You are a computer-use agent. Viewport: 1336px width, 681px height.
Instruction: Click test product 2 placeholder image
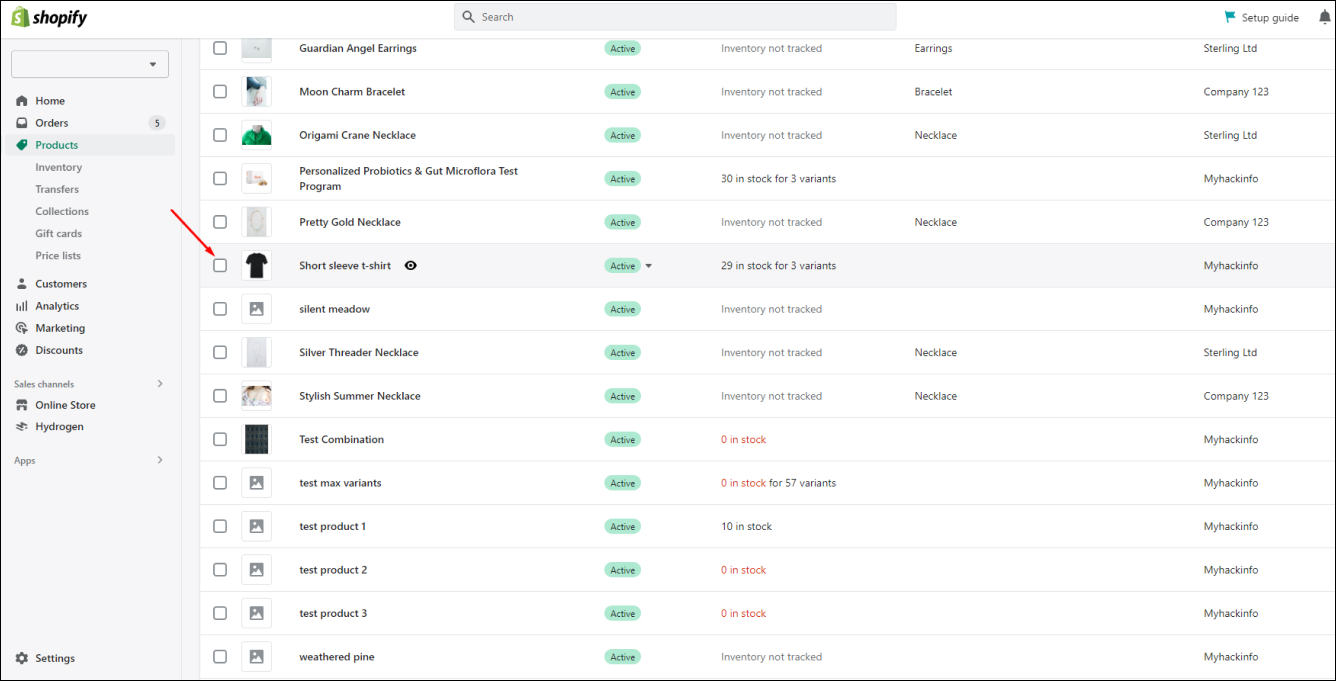point(256,570)
